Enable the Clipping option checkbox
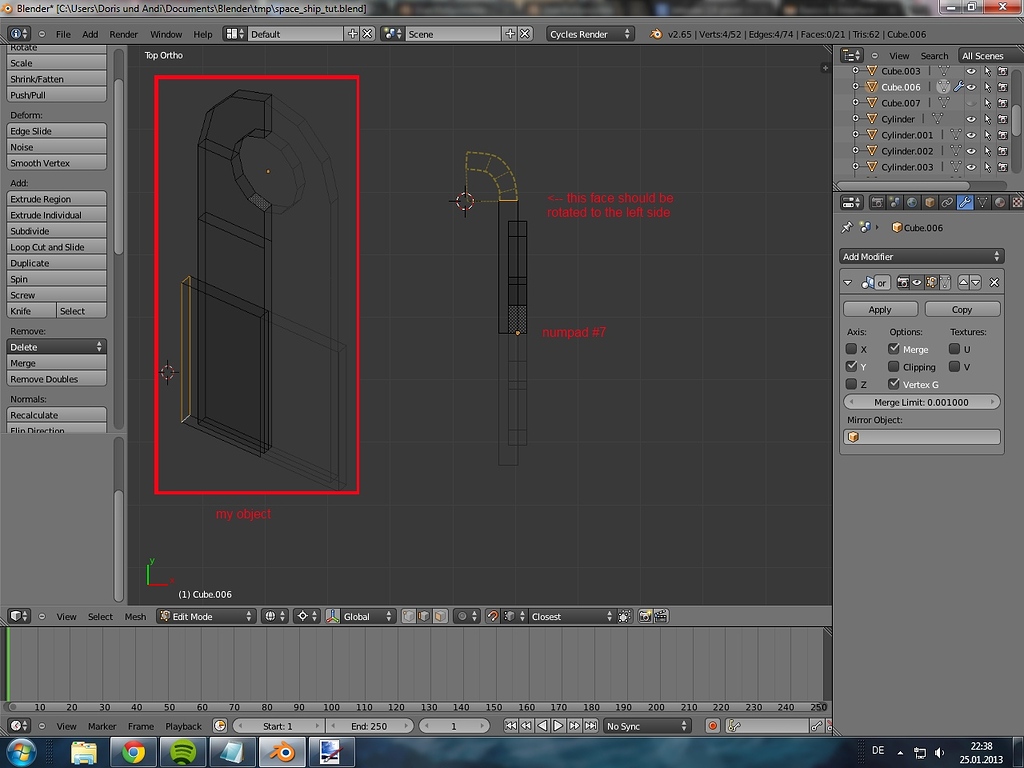The height and width of the screenshot is (768, 1024). 894,366
